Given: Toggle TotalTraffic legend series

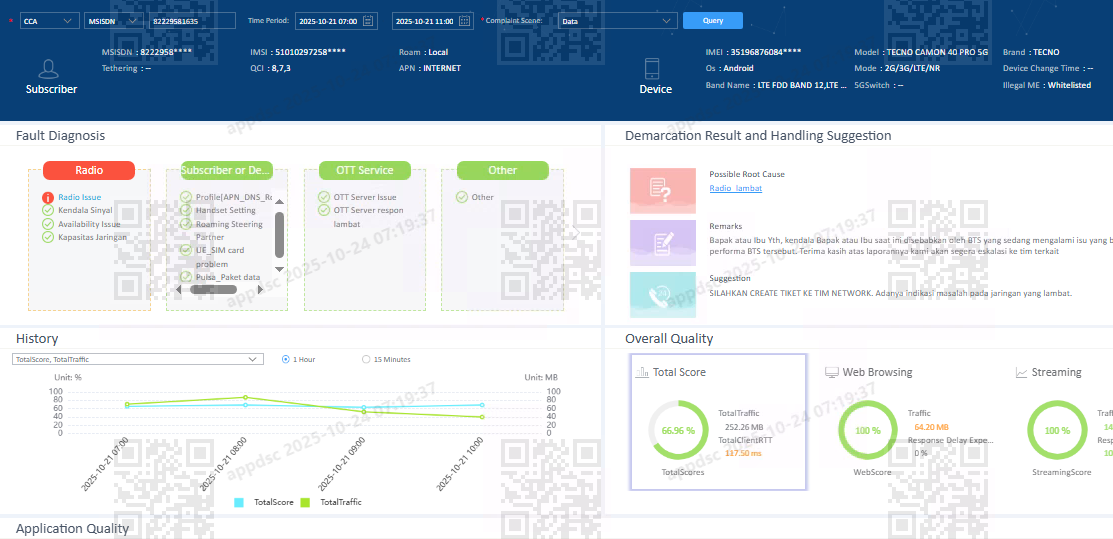Looking at the screenshot, I should (x=331, y=502).
